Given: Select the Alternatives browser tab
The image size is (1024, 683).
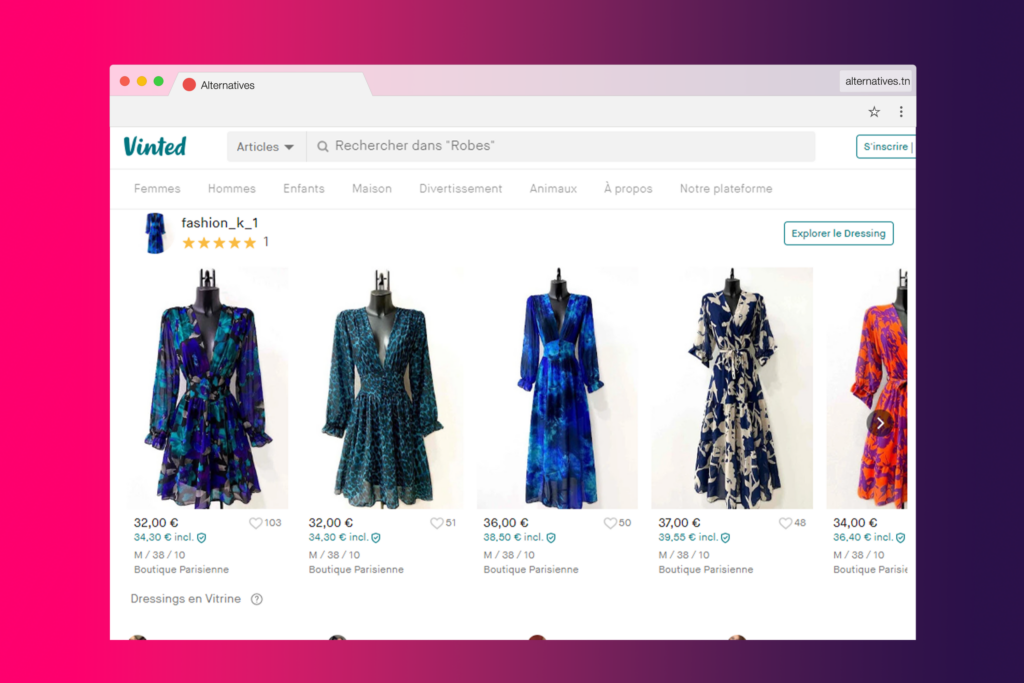Looking at the screenshot, I should pos(268,85).
